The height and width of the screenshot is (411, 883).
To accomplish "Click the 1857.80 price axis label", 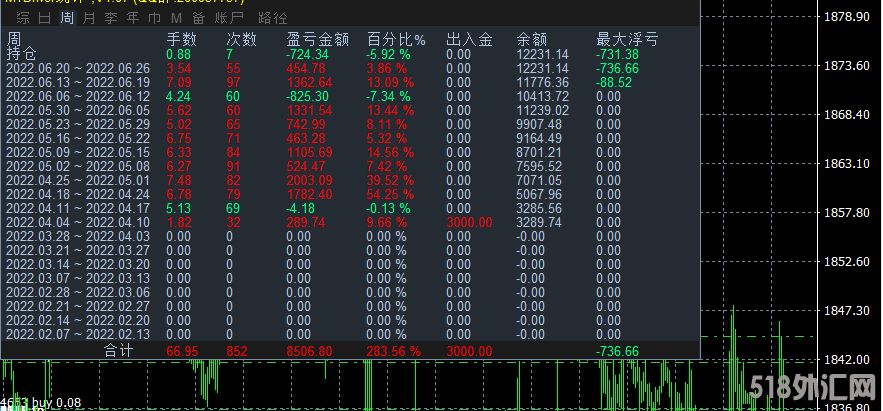I will [x=847, y=212].
